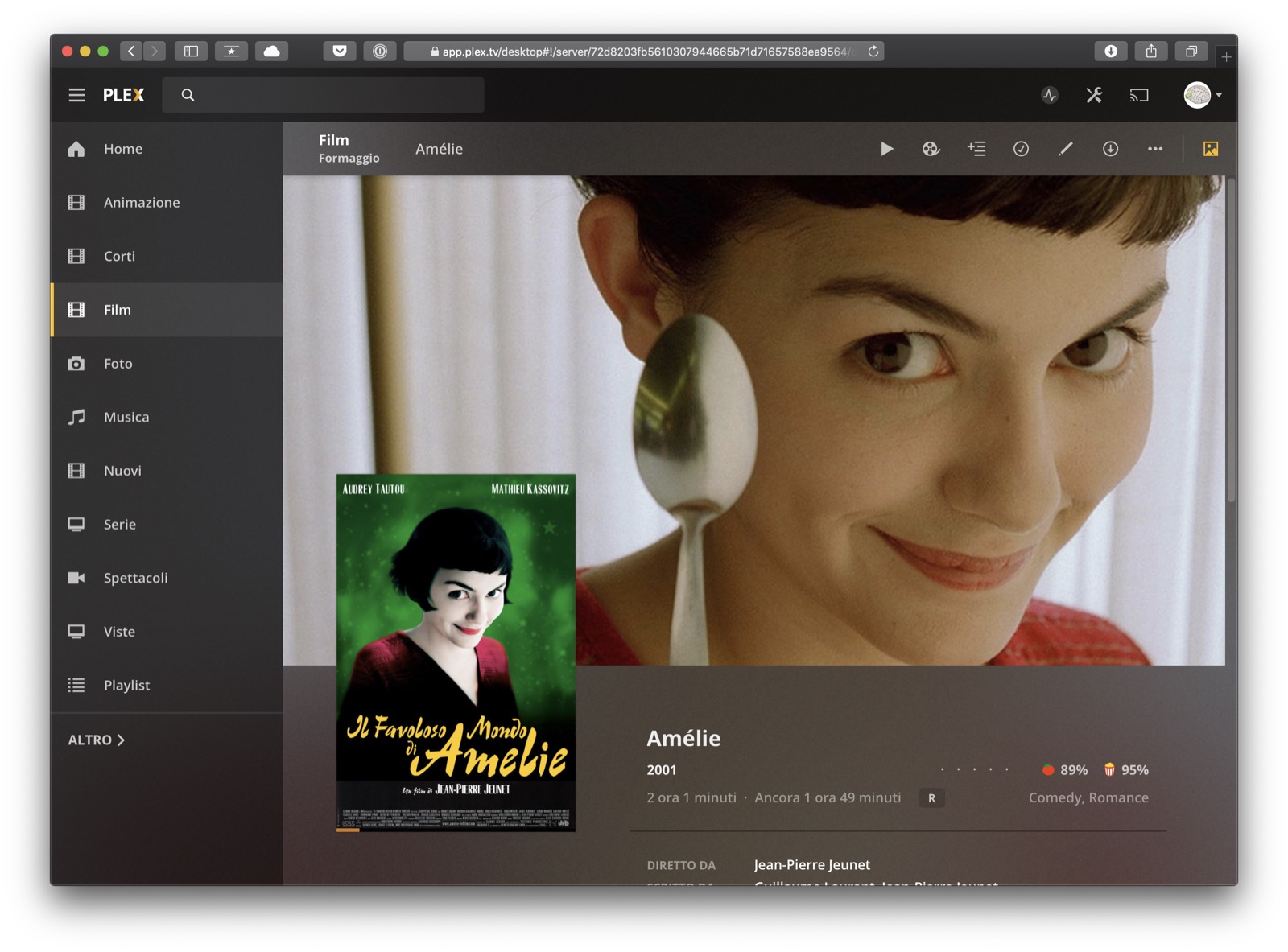Click the film reel trailer icon
The height and width of the screenshot is (952, 1288).
(931, 149)
